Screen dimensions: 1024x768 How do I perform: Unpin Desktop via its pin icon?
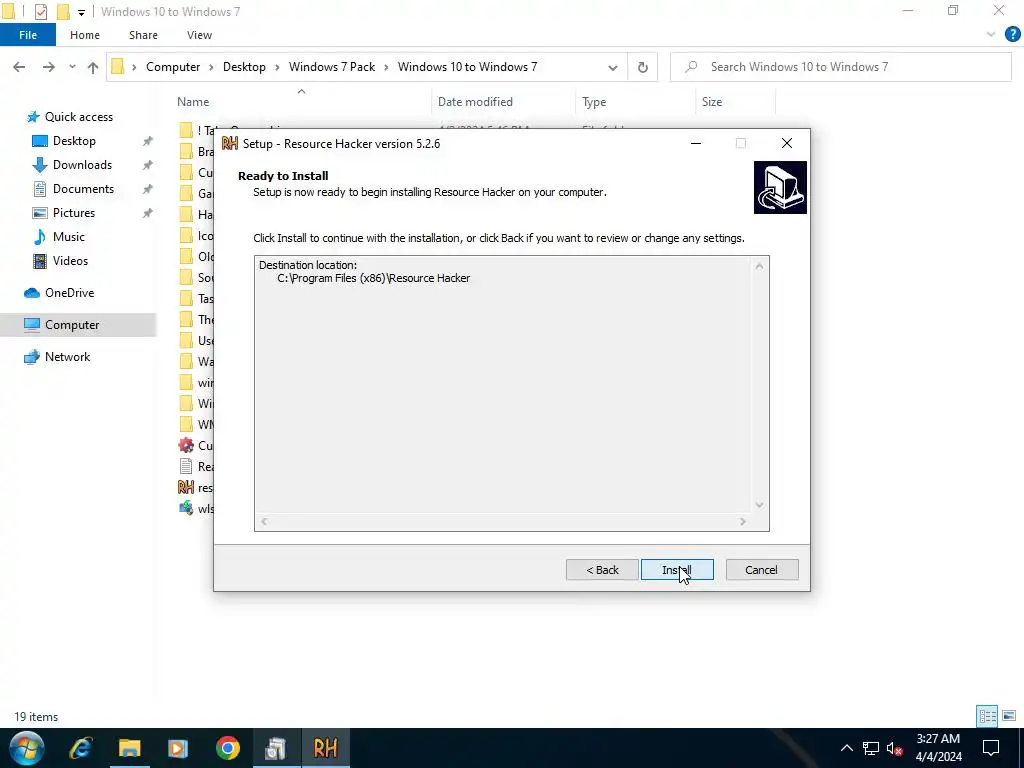pos(148,141)
